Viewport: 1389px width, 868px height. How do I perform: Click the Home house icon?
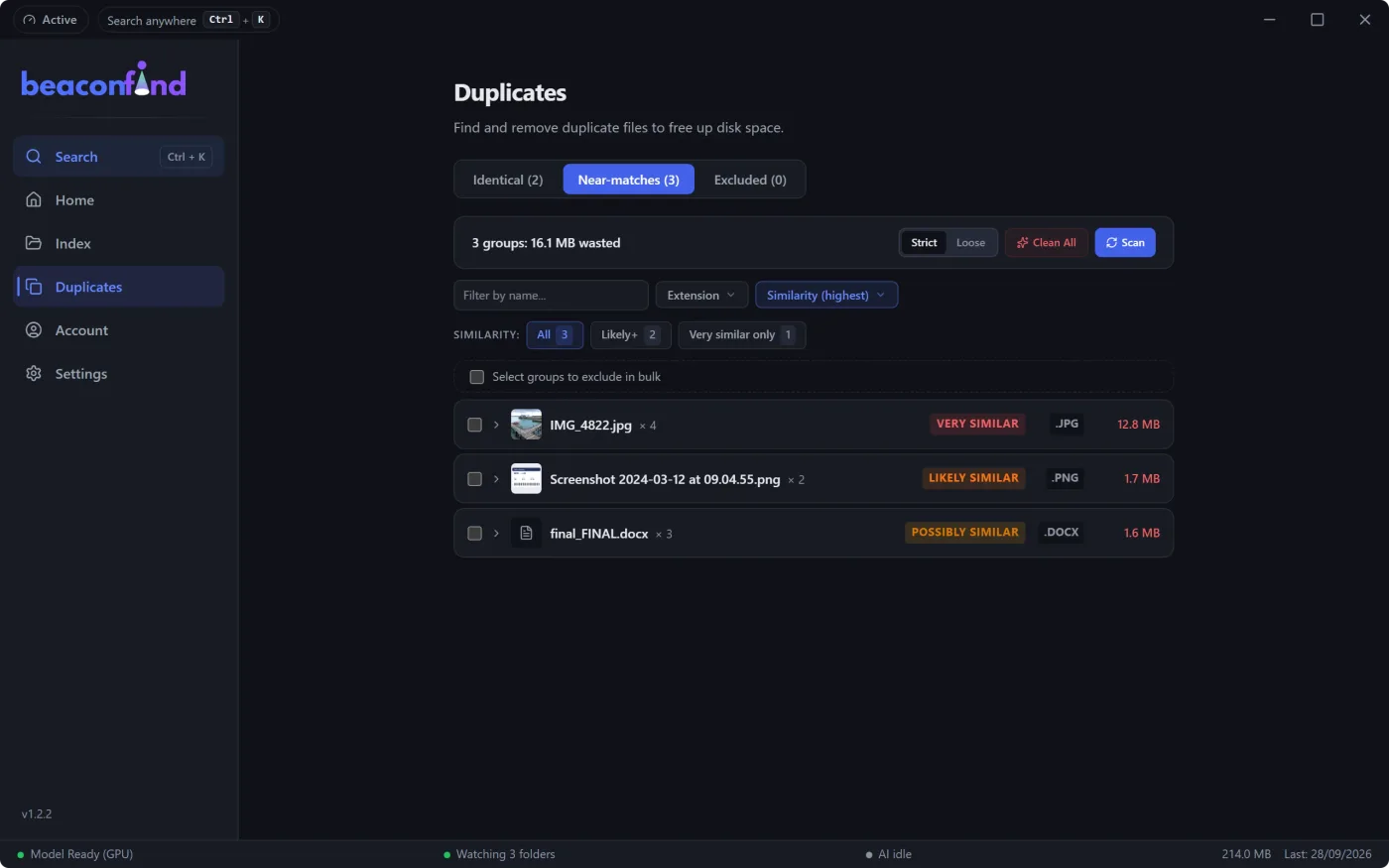(34, 199)
